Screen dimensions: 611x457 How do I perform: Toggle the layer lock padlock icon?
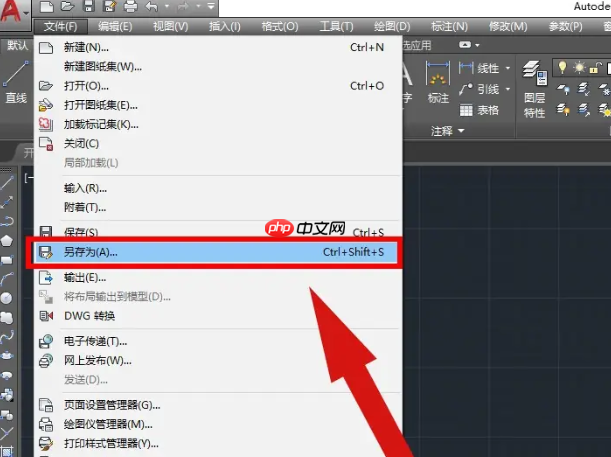595,68
